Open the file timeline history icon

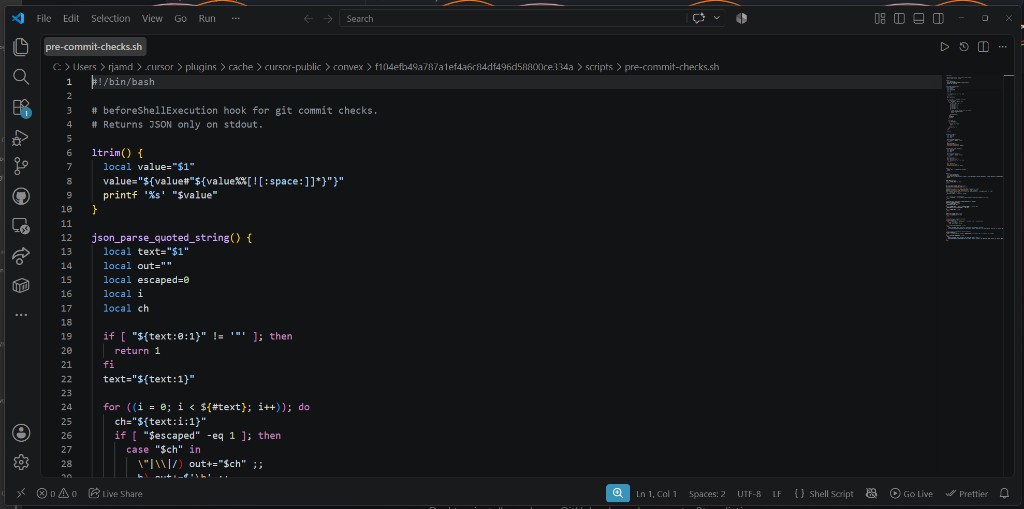(x=963, y=46)
